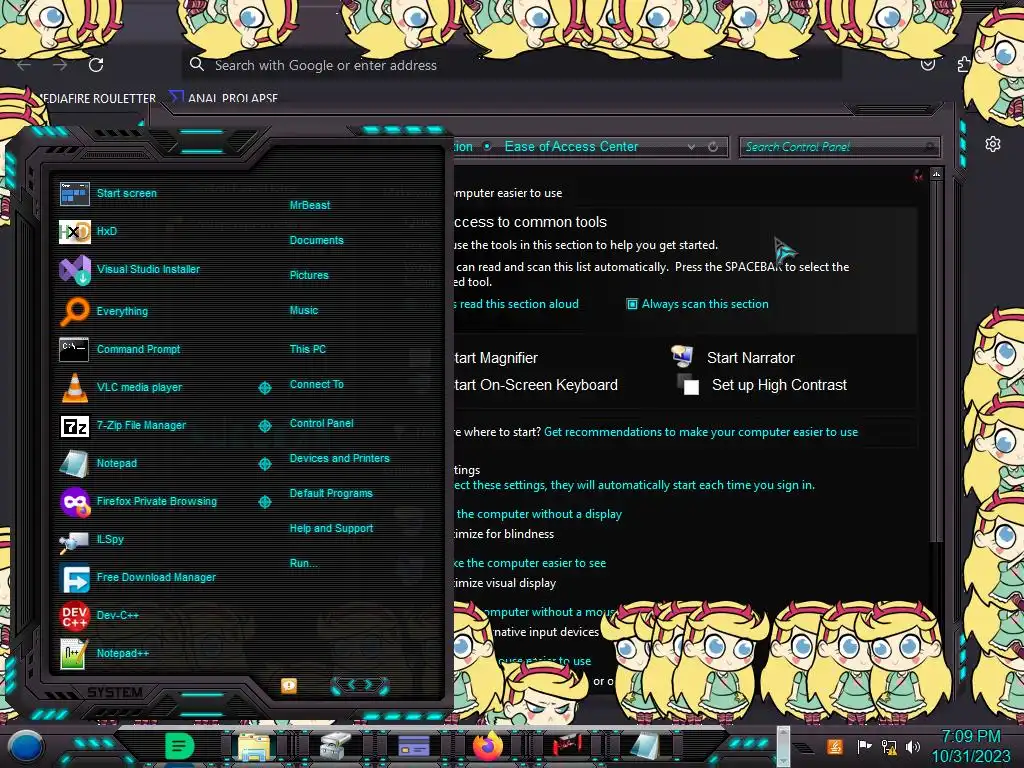Click the Ease of Access Center breadcrumb

tap(571, 147)
